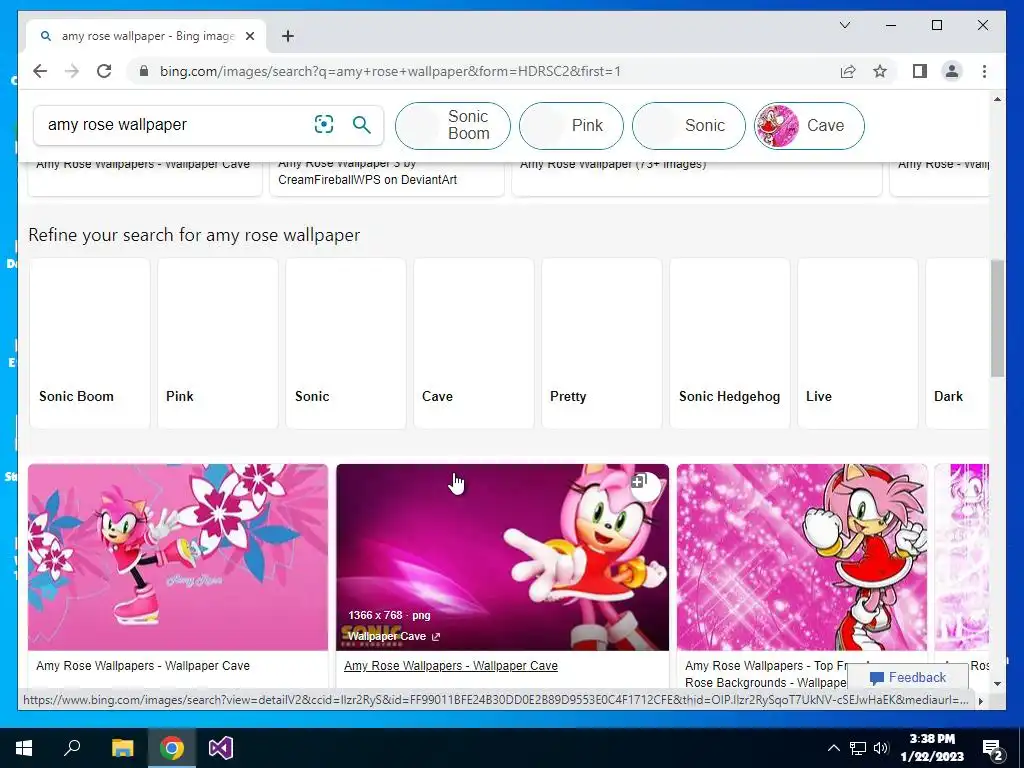Open the sparkly pink Amy Rose image
This screenshot has width=1024, height=768.
pyautogui.click(x=802, y=557)
